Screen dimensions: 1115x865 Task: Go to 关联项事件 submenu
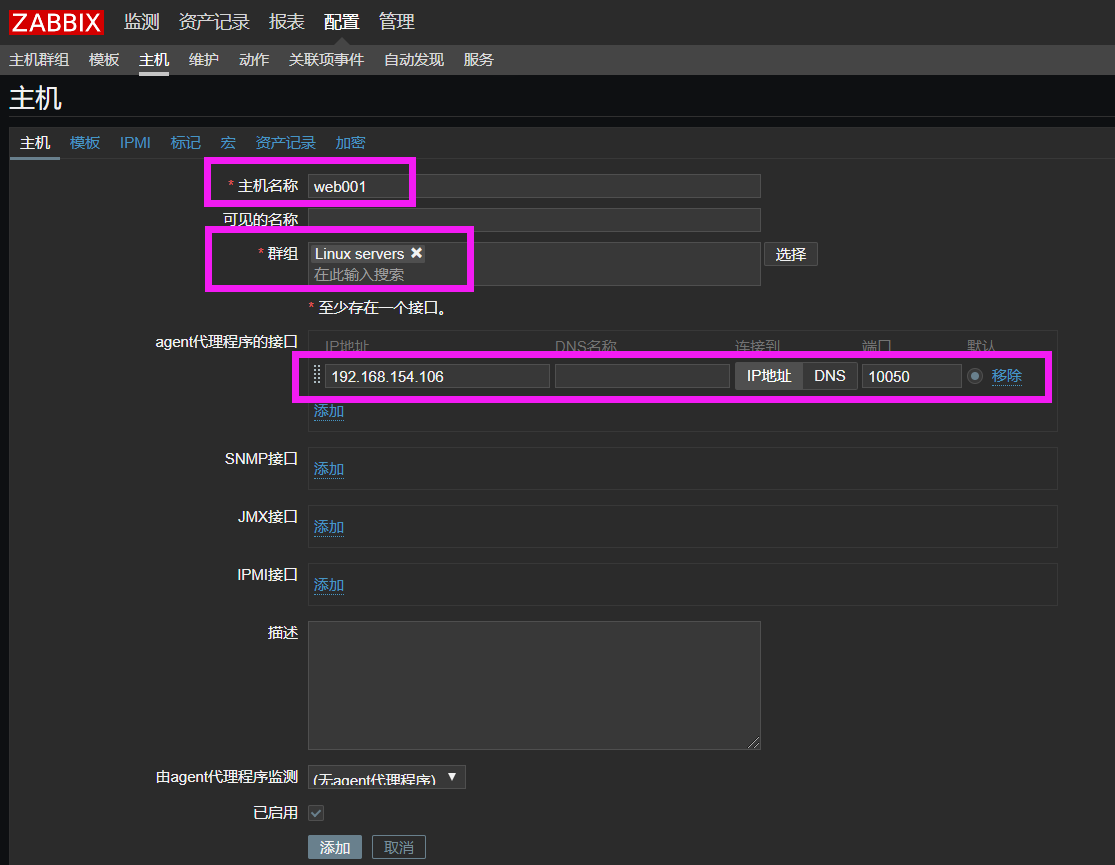(326, 60)
